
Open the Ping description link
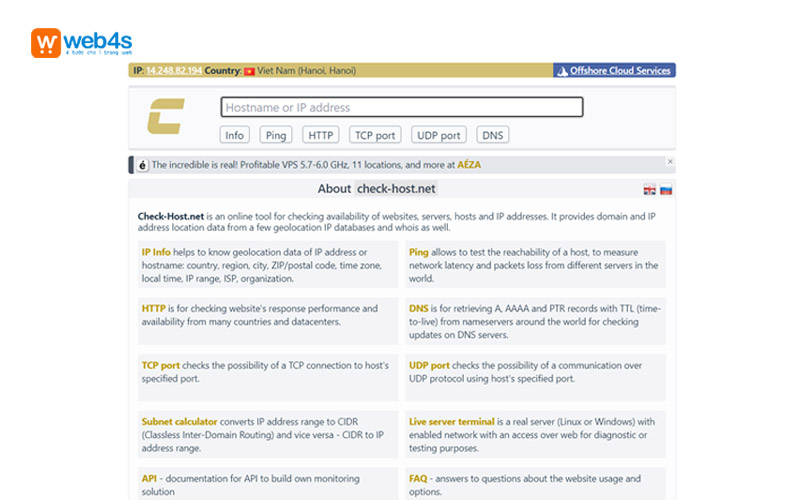coord(418,252)
